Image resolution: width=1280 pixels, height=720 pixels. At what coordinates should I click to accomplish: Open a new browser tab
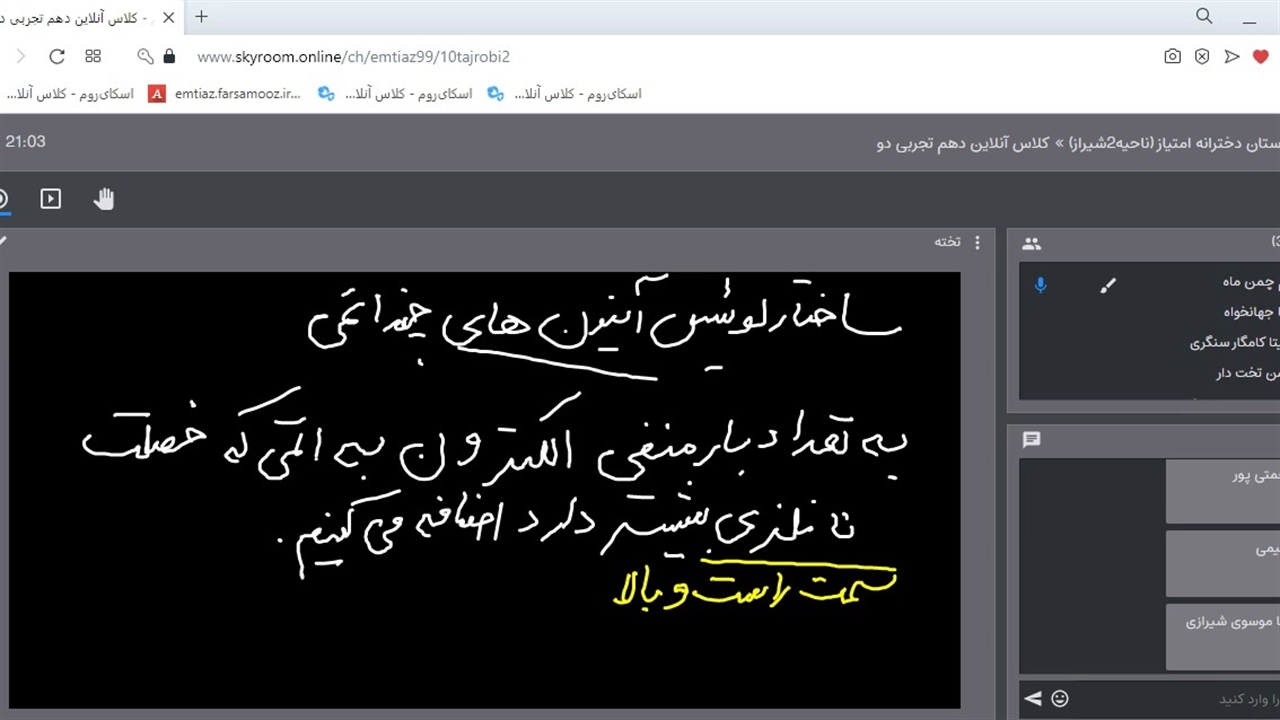(201, 16)
